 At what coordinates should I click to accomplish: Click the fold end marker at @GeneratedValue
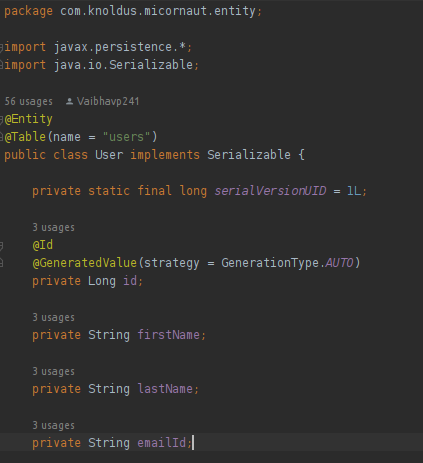(2, 263)
